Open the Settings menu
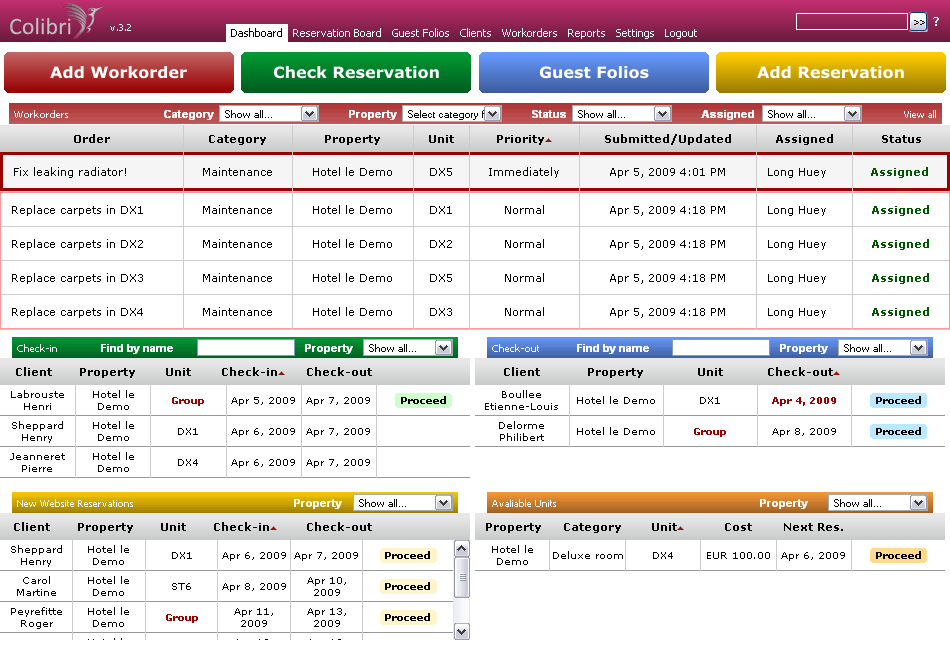The height and width of the screenshot is (656, 950). 634,33
